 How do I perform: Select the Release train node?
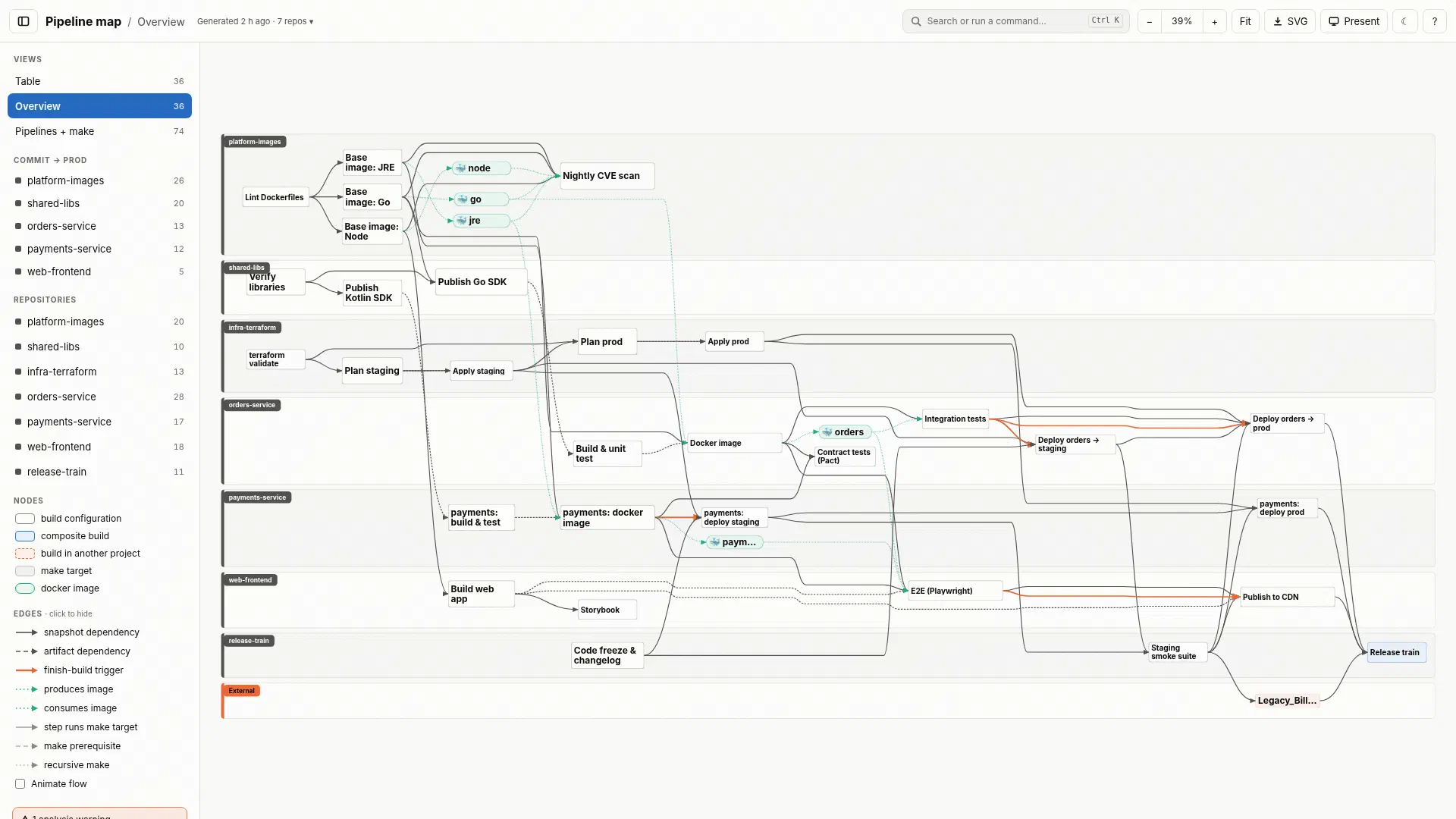tap(1396, 652)
